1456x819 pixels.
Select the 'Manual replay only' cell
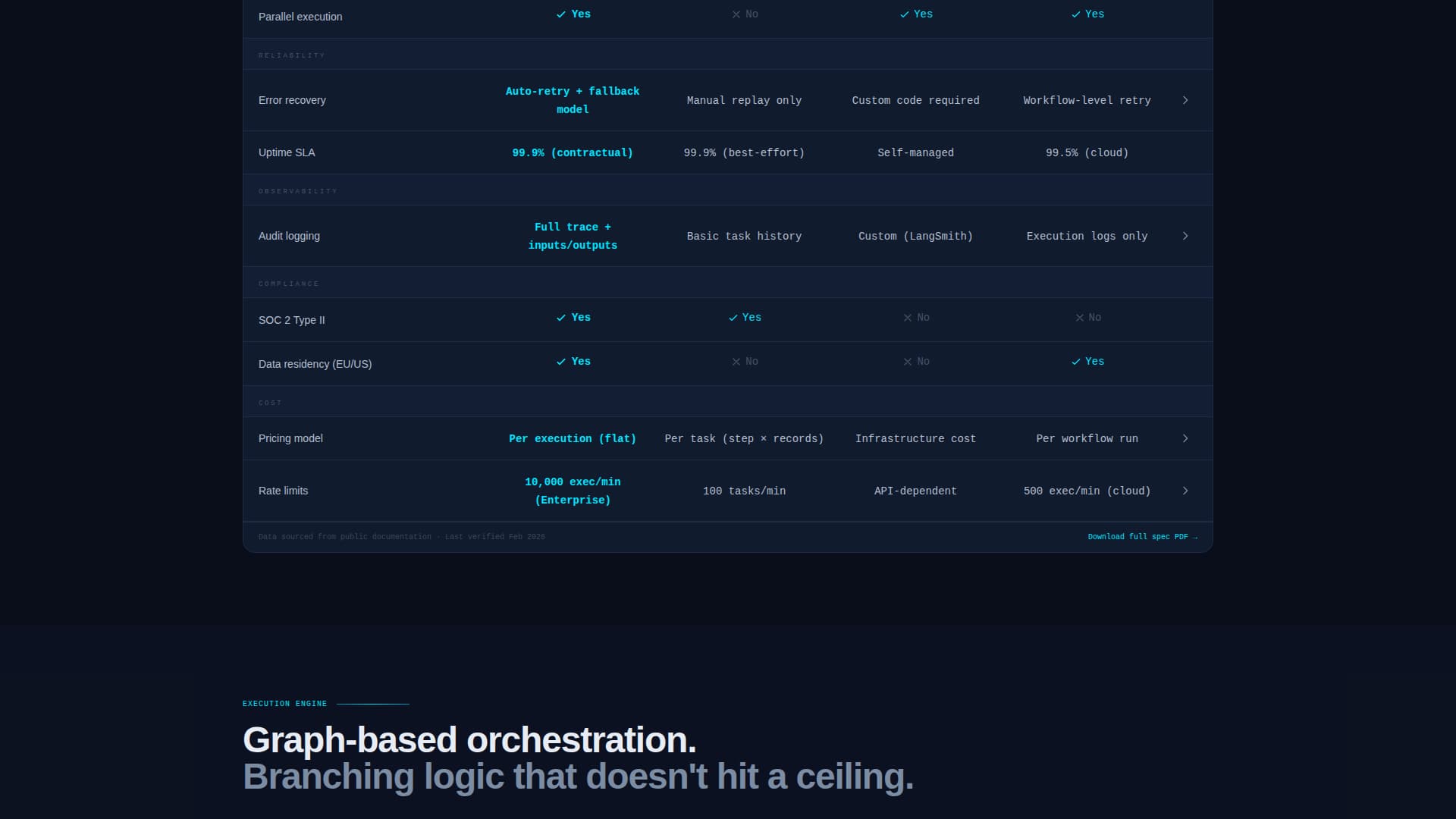[x=744, y=100]
